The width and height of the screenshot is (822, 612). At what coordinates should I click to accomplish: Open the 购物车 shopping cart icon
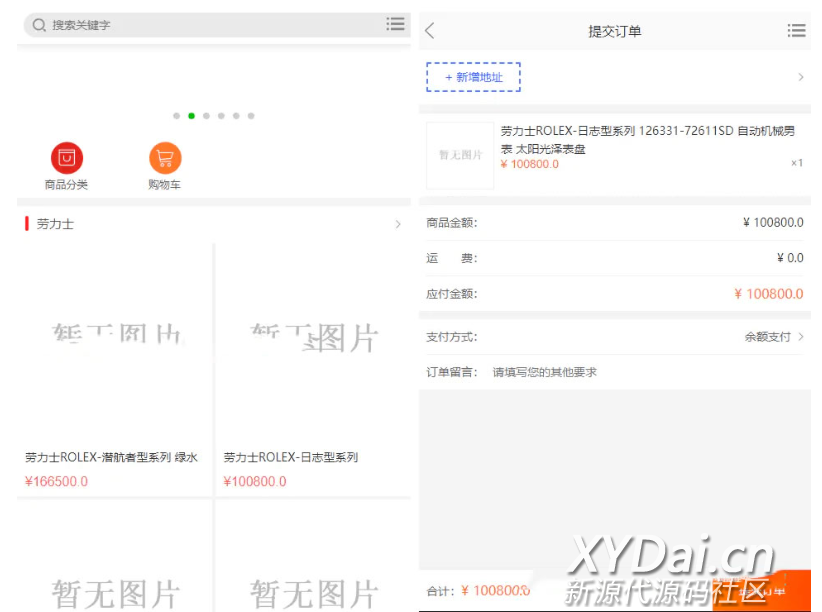point(165,158)
